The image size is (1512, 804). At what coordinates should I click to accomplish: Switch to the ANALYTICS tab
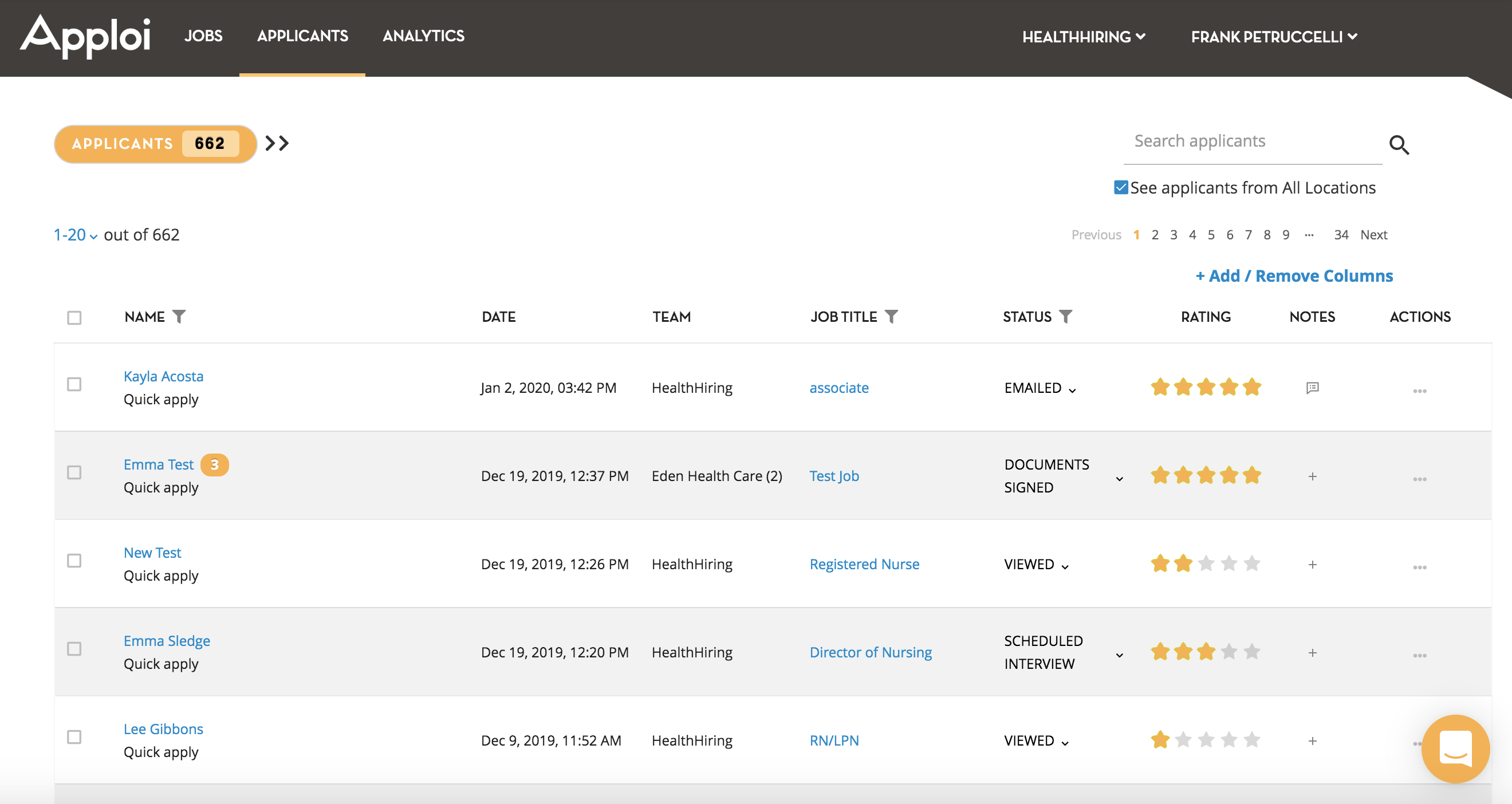click(x=423, y=36)
